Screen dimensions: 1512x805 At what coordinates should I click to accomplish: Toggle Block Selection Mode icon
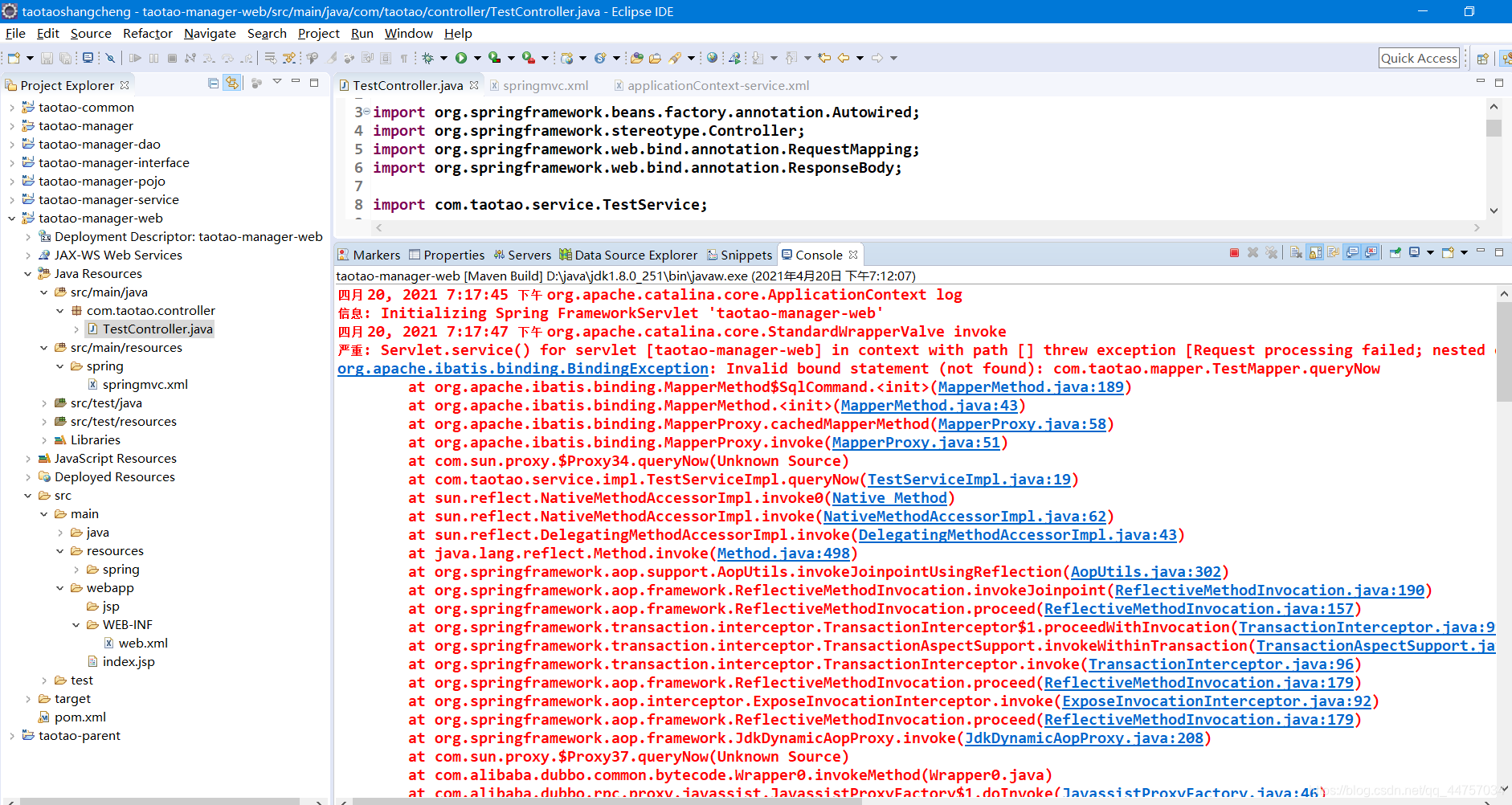[385, 58]
